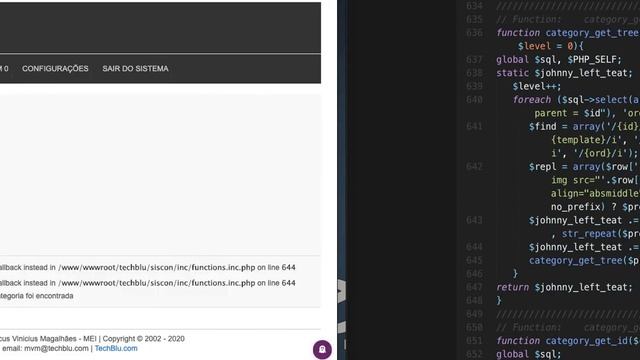Click the 'return $johnny_left_teat;' code line
640x360 pixels.
564,287
